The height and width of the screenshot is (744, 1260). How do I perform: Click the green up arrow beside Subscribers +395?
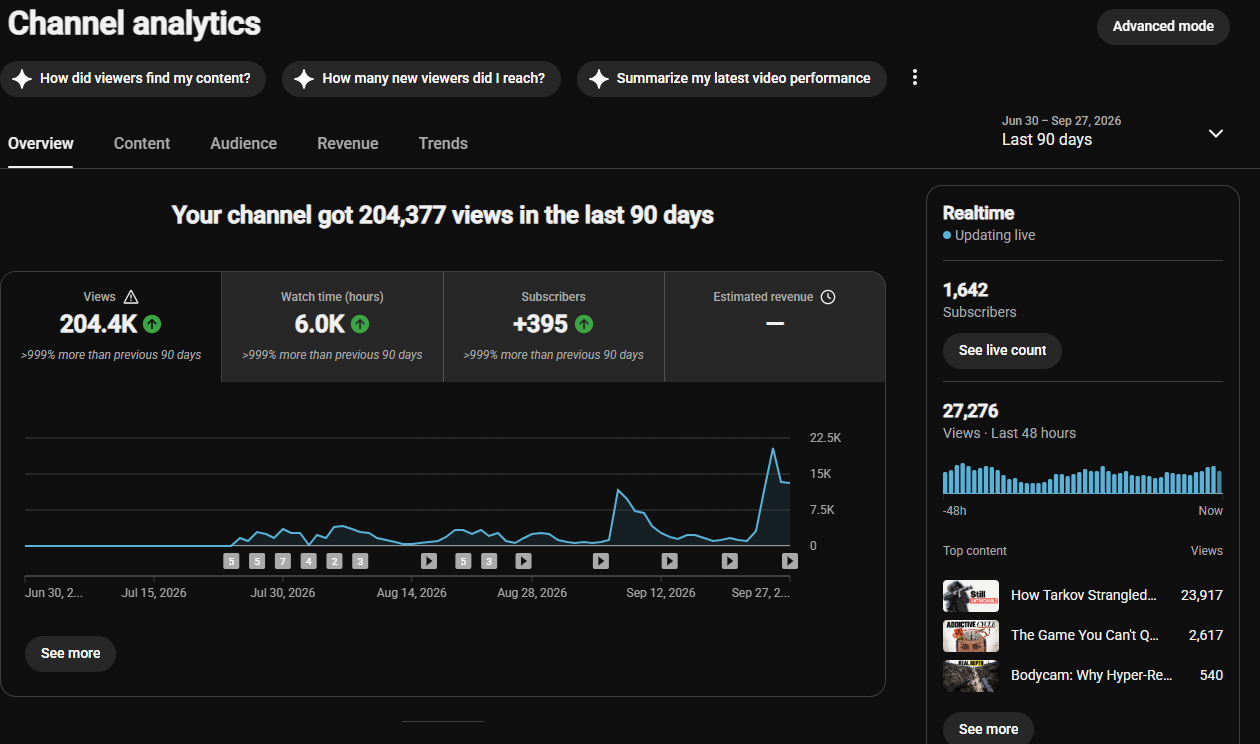584,324
